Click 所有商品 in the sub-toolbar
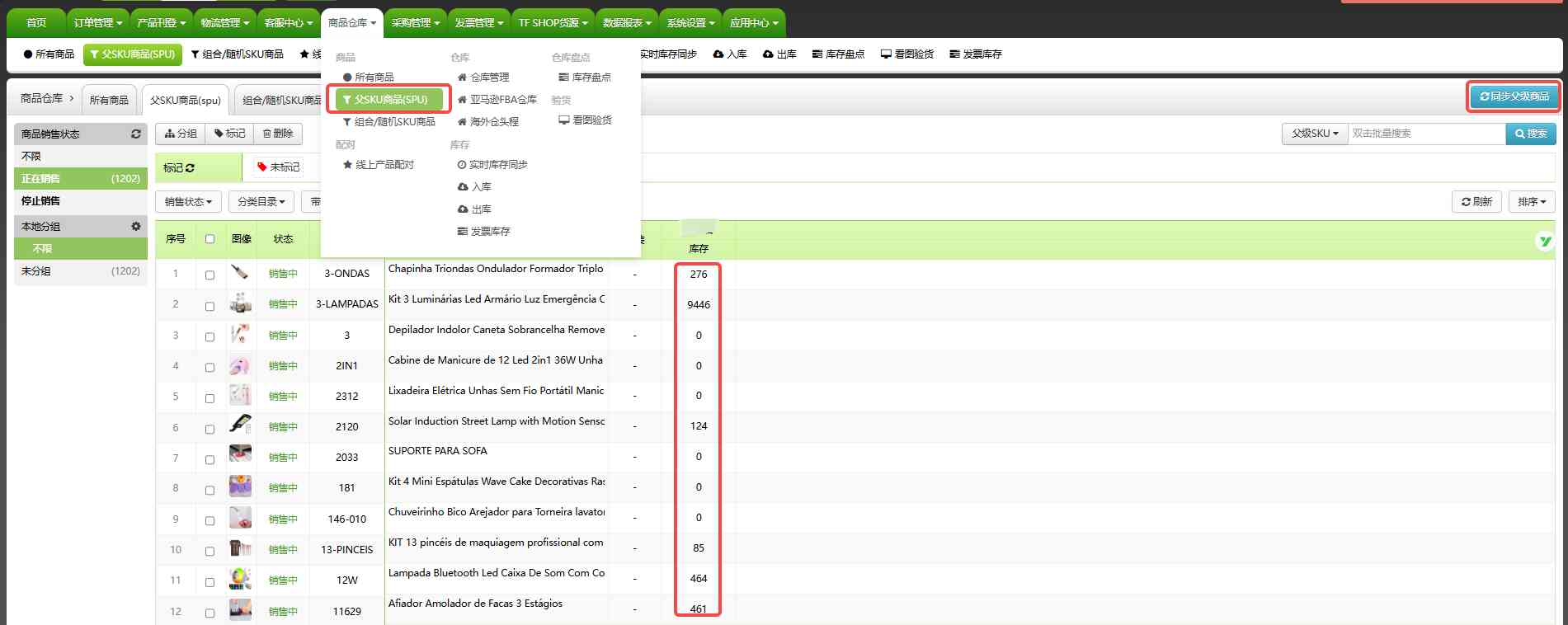1568x625 pixels. point(49,54)
